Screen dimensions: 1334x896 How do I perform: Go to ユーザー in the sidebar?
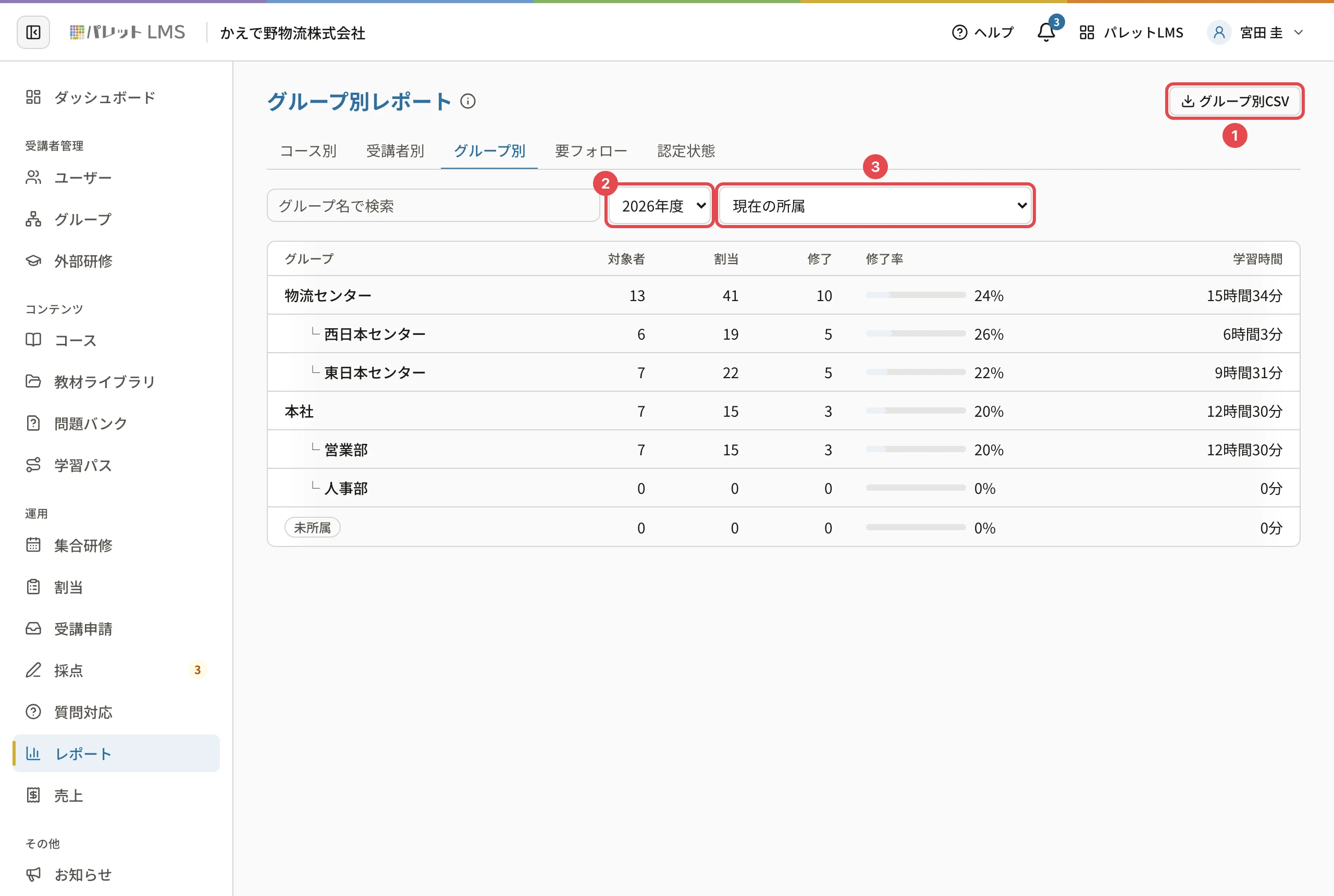116,178
